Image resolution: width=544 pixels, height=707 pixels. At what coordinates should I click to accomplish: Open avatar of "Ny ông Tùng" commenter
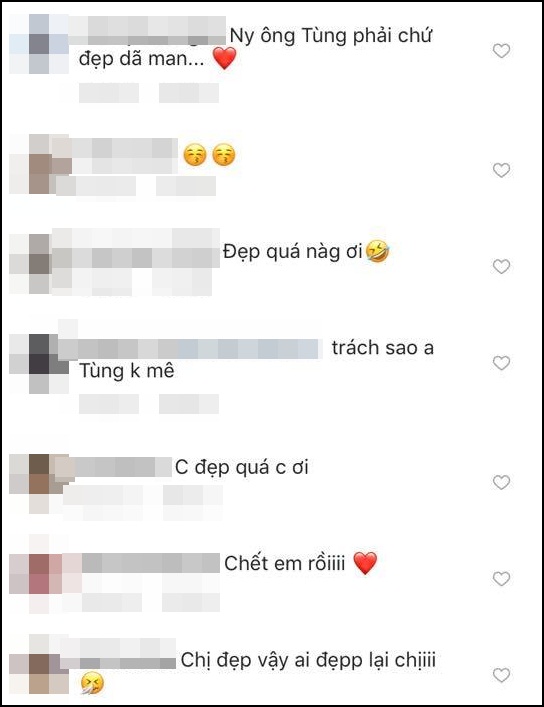click(39, 44)
